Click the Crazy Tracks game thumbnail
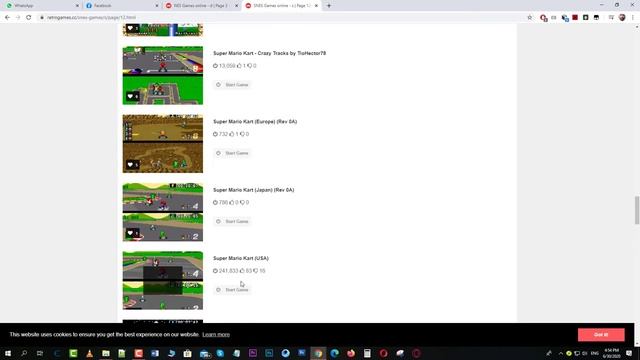640x360 pixels. [x=163, y=76]
